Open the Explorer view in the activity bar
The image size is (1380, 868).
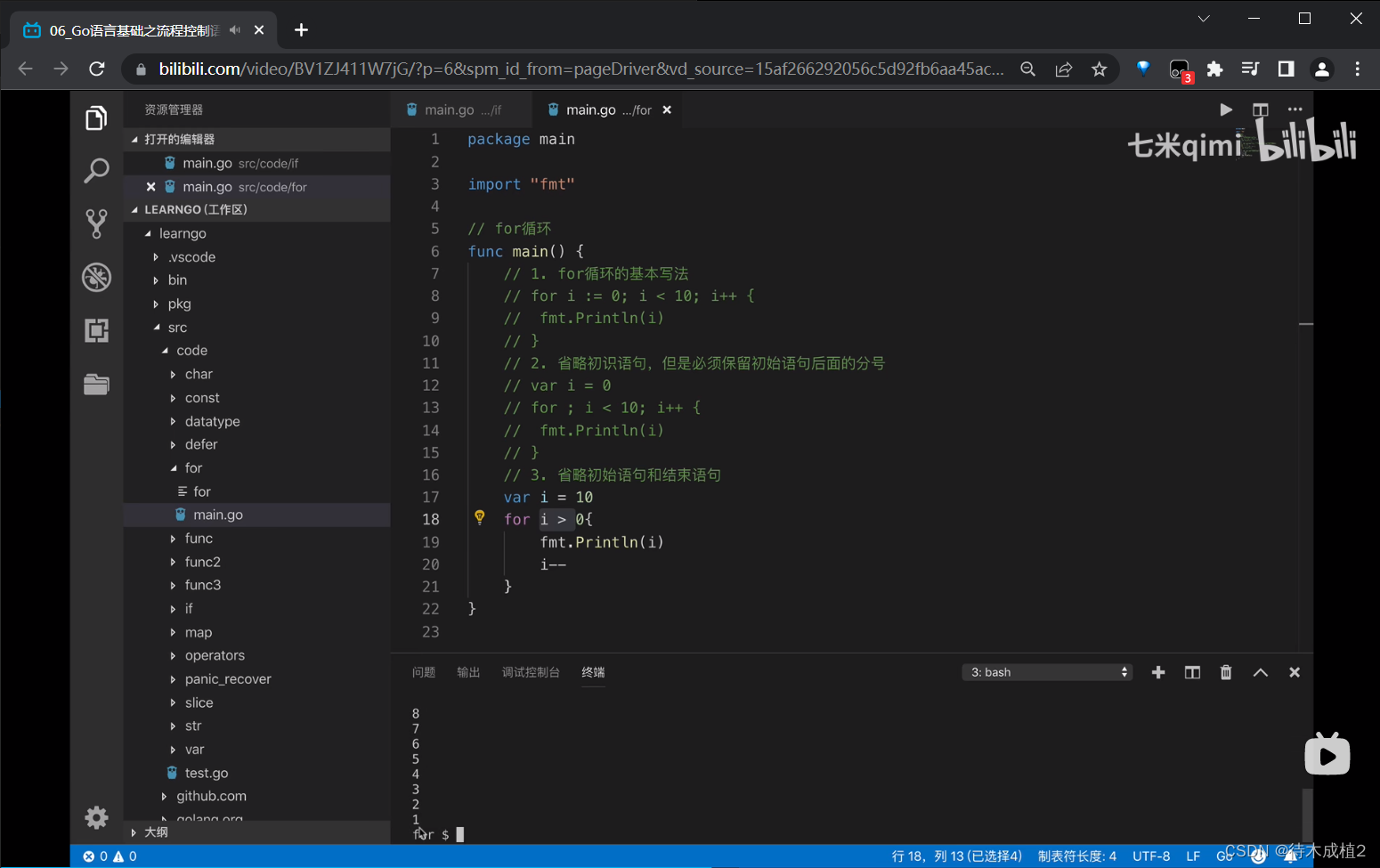(x=96, y=118)
